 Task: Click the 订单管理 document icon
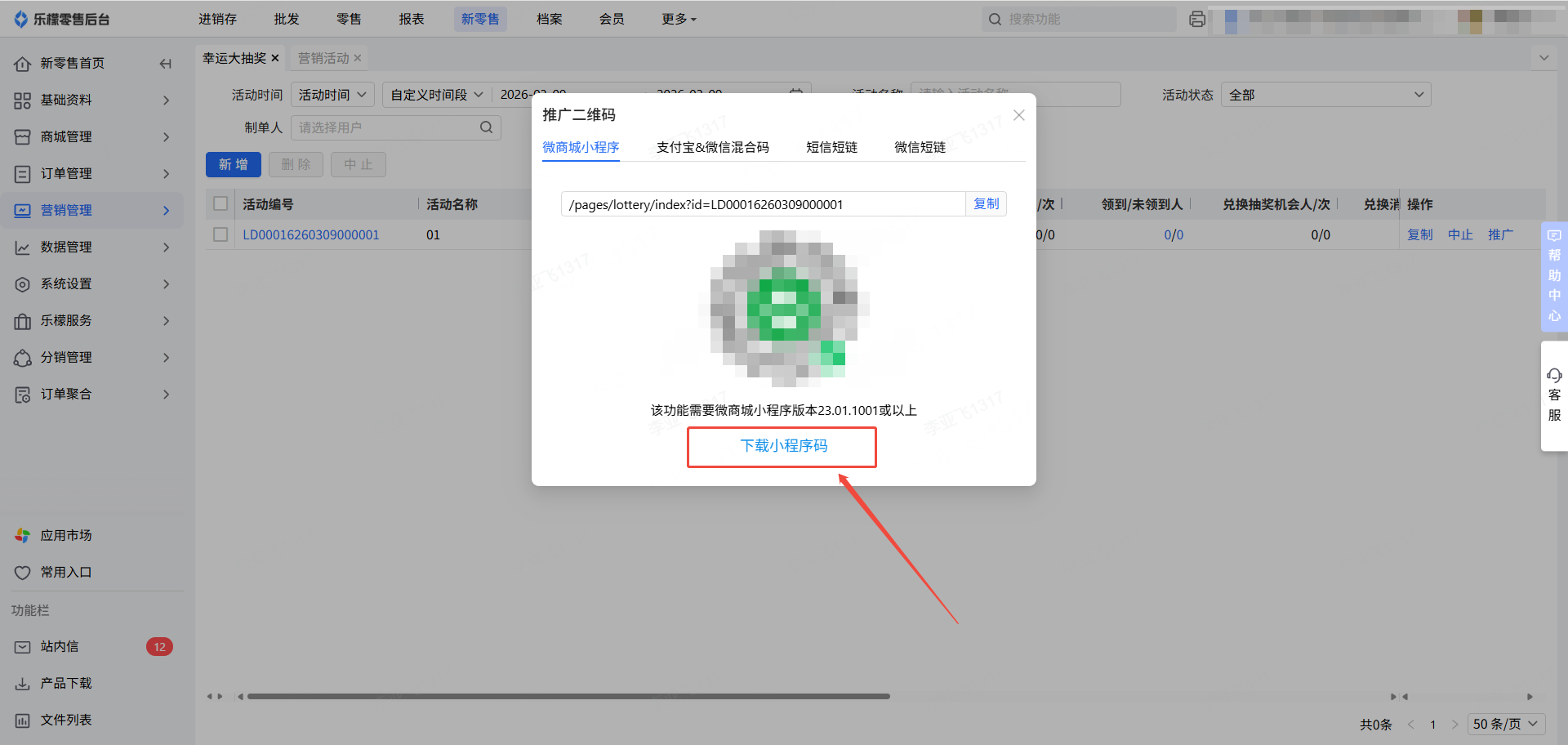[23, 174]
